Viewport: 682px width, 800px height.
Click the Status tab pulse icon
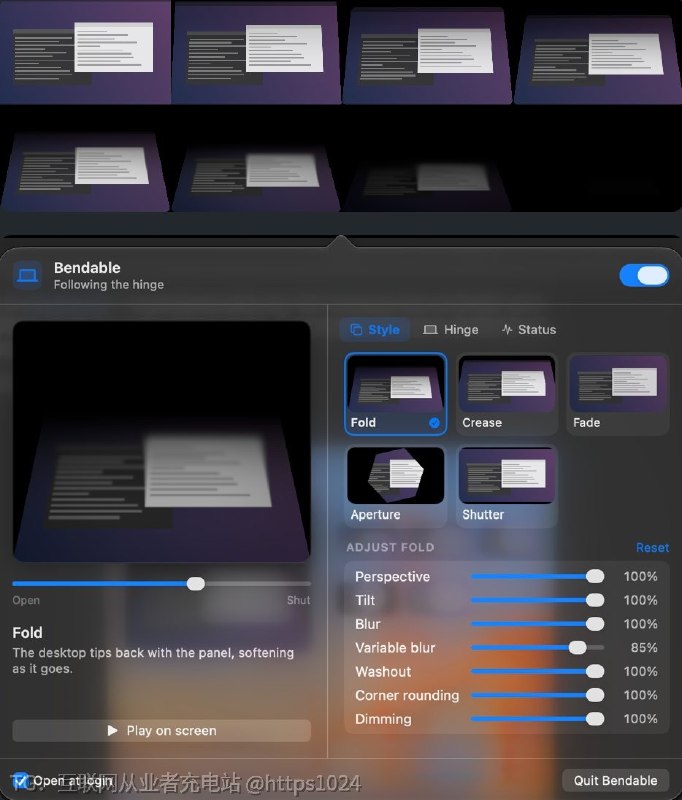point(507,330)
